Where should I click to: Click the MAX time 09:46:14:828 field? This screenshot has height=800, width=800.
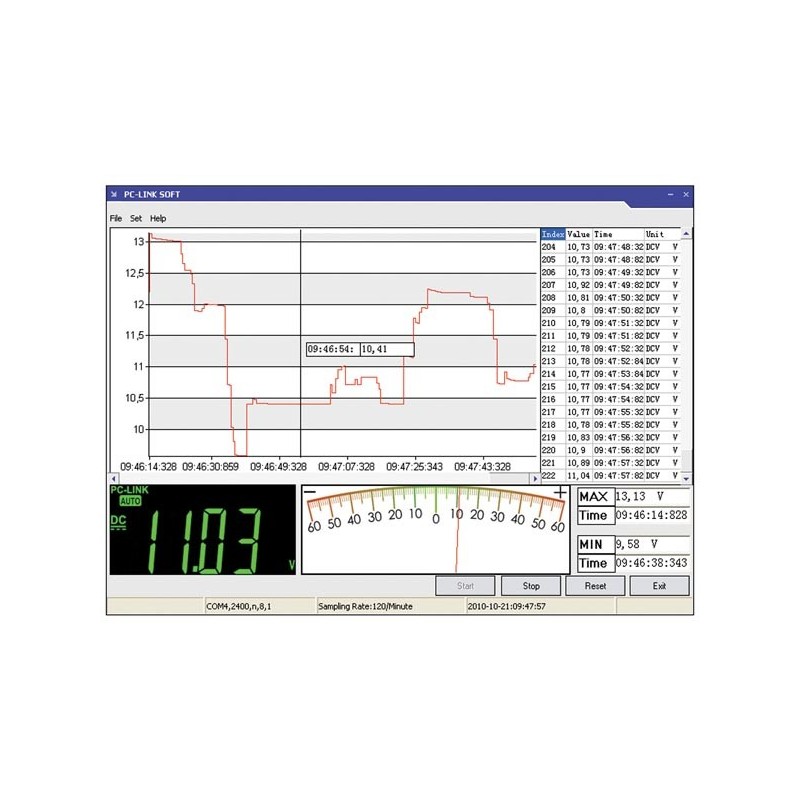[652, 515]
